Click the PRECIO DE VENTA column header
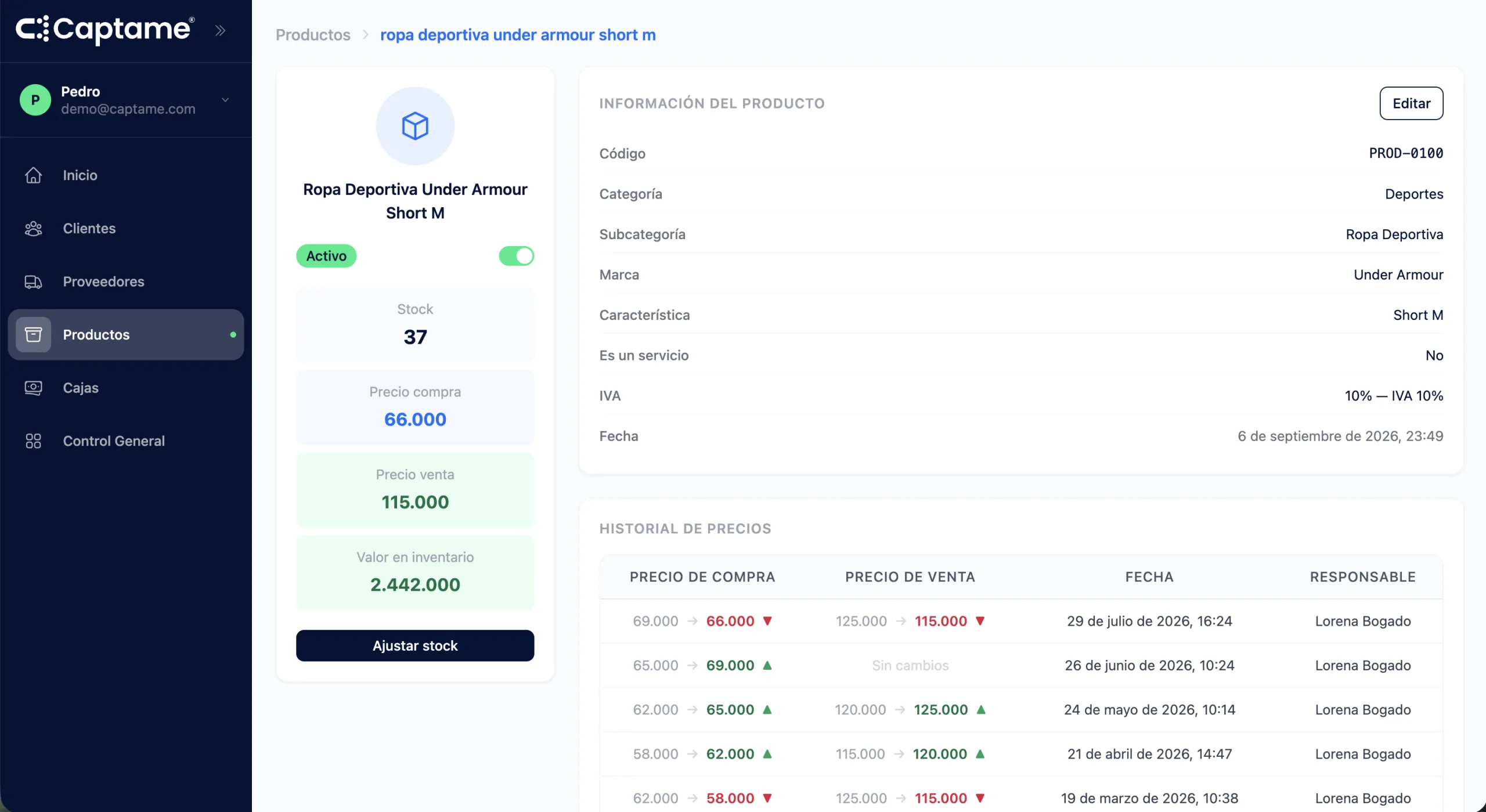Image resolution: width=1486 pixels, height=812 pixels. [x=910, y=577]
